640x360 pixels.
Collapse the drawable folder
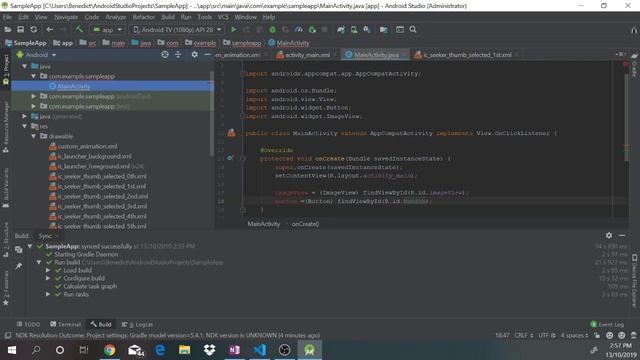pos(34,136)
